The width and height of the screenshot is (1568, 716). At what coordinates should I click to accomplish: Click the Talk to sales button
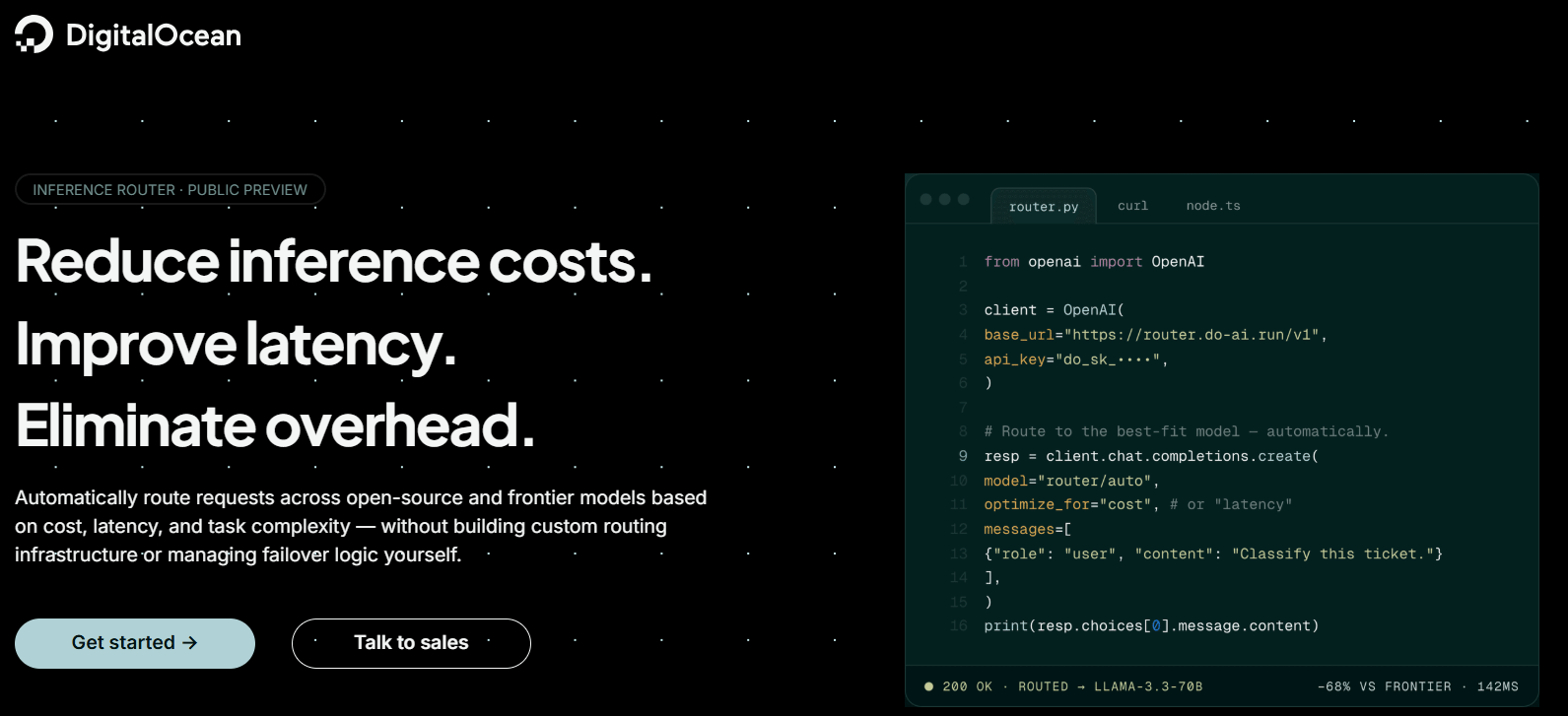[411, 643]
